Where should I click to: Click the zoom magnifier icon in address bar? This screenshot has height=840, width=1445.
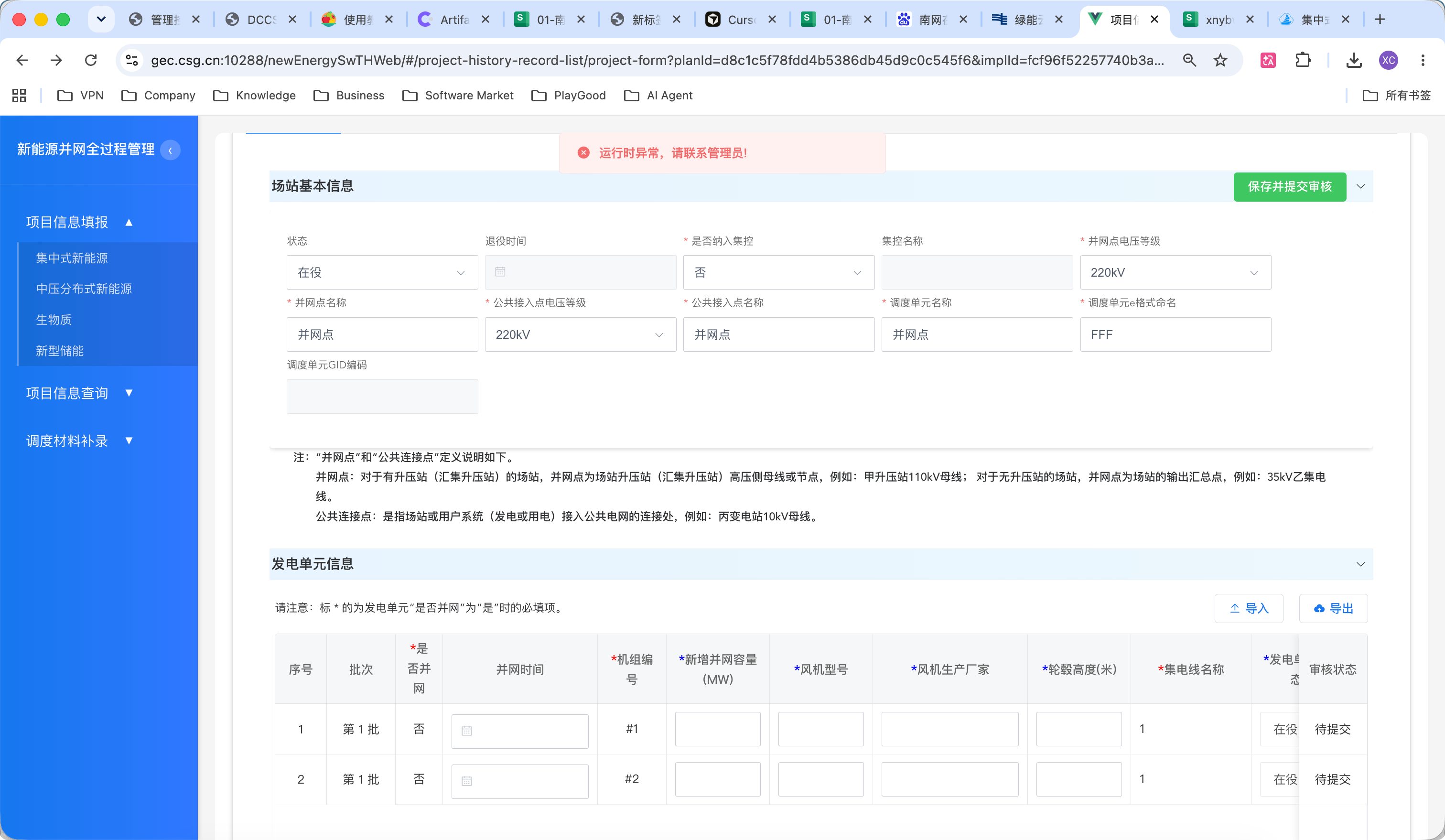pos(1189,60)
